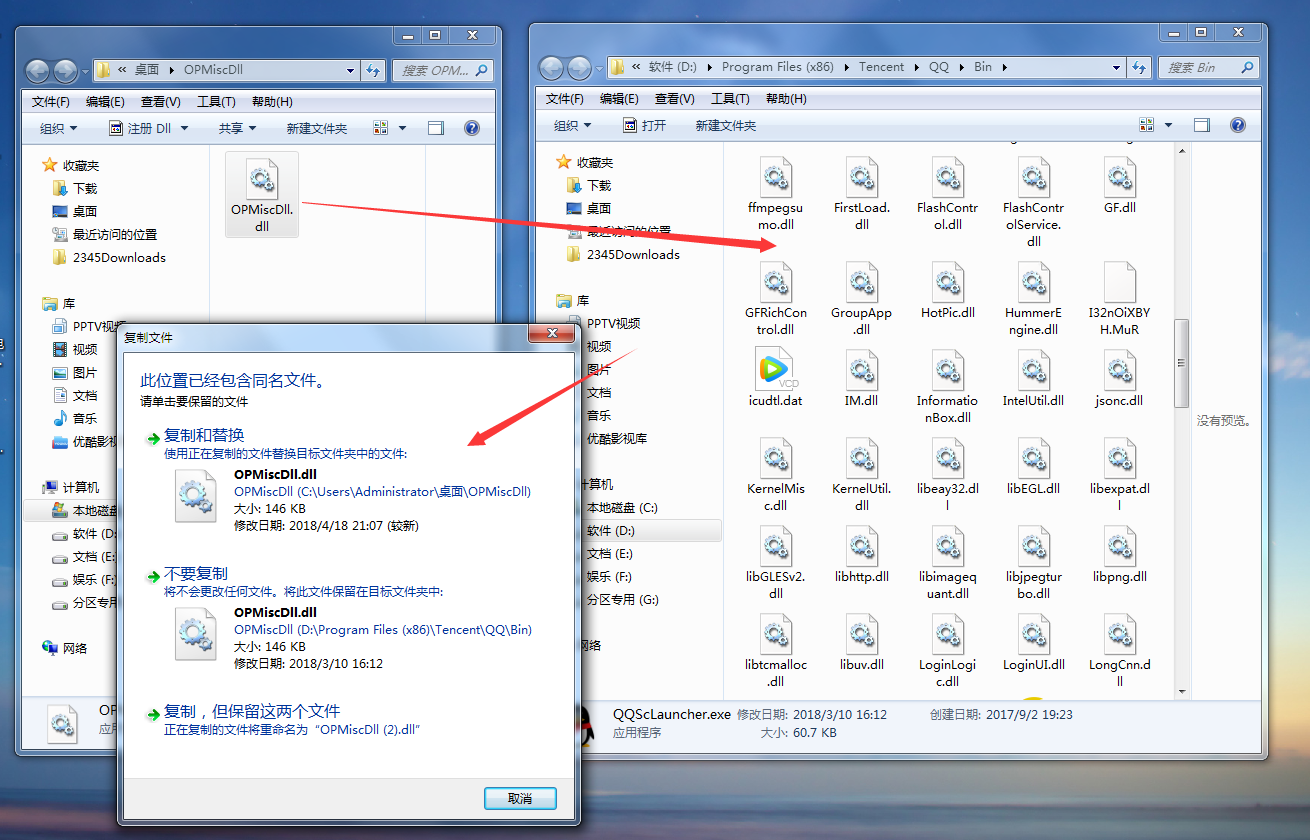This screenshot has height=840, width=1310.
Task: Select the I32nOiXBYH.MuR file icon
Action: click(x=1119, y=285)
